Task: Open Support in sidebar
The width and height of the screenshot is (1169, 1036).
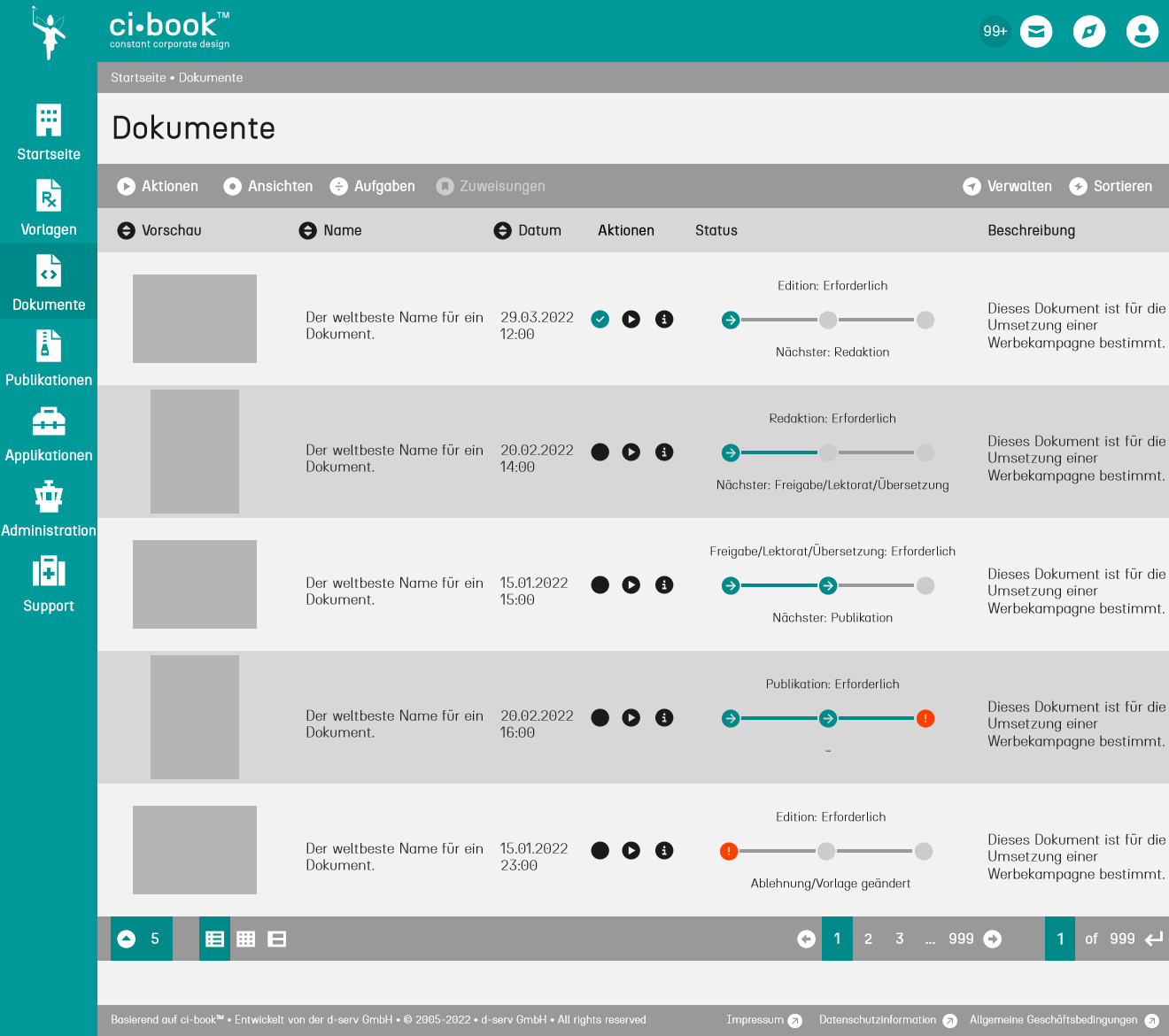Action: coord(49,584)
